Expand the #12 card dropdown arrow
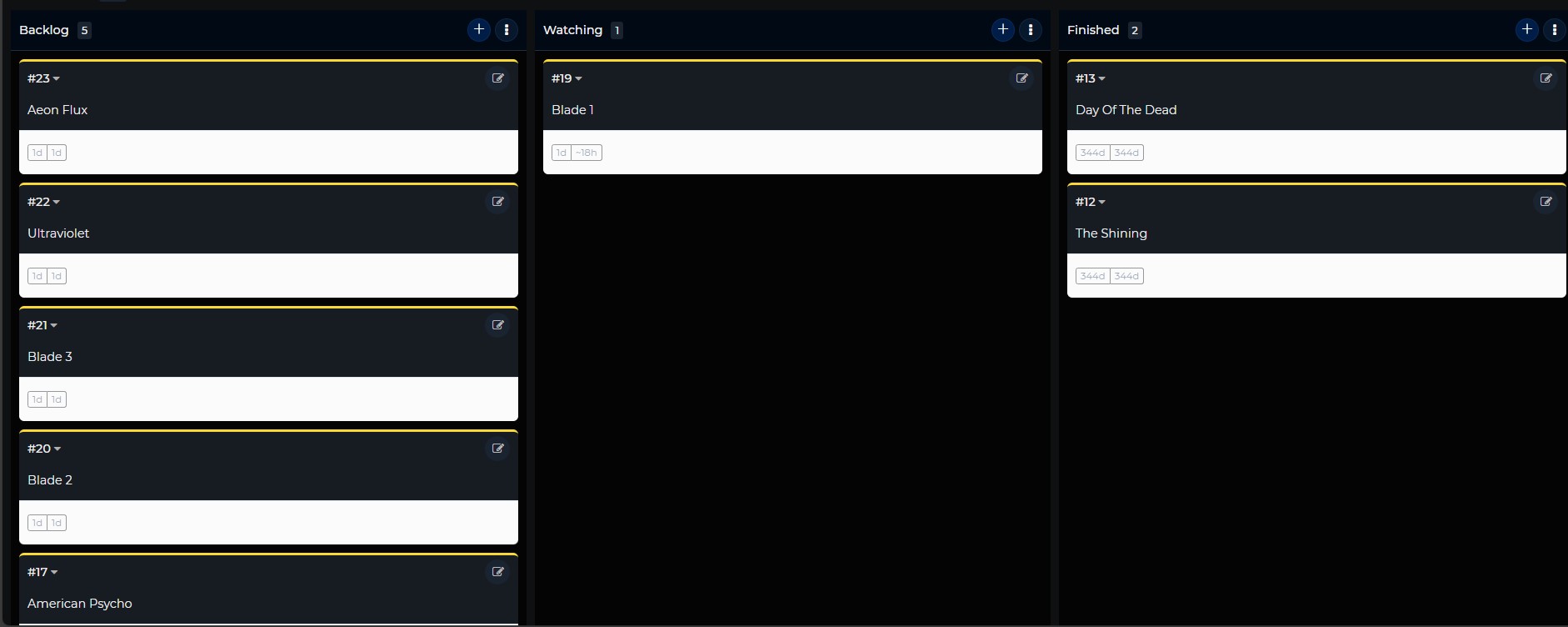1568x627 pixels. point(1101,203)
